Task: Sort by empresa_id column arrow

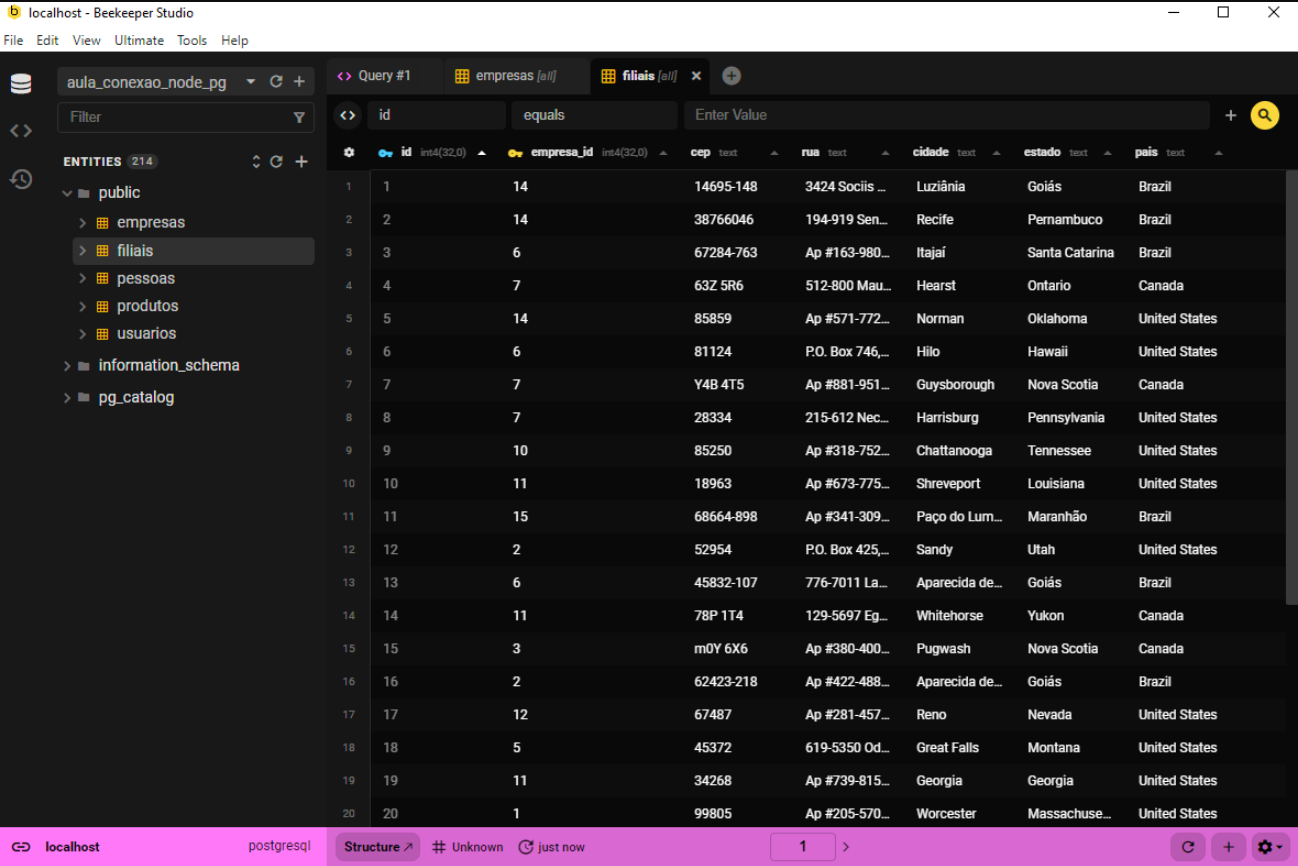Action: pos(663,153)
